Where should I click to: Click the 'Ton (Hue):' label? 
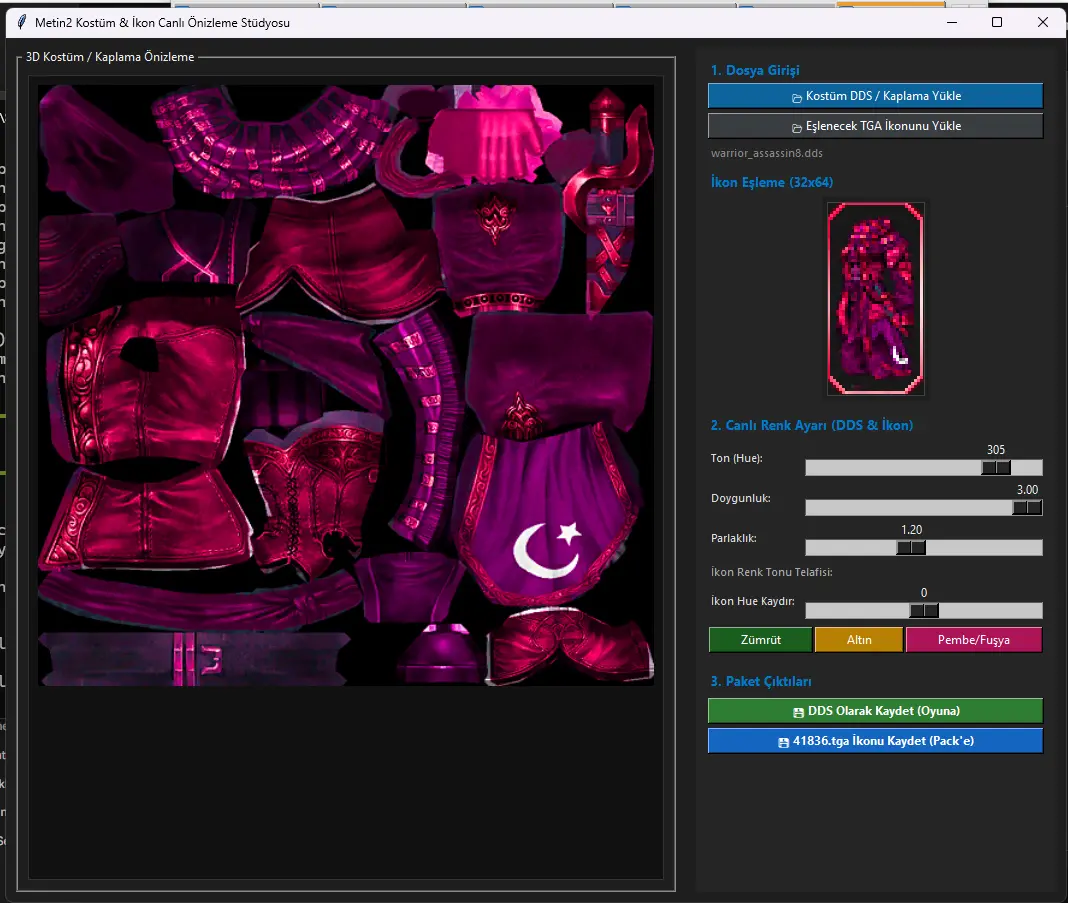tap(736, 458)
